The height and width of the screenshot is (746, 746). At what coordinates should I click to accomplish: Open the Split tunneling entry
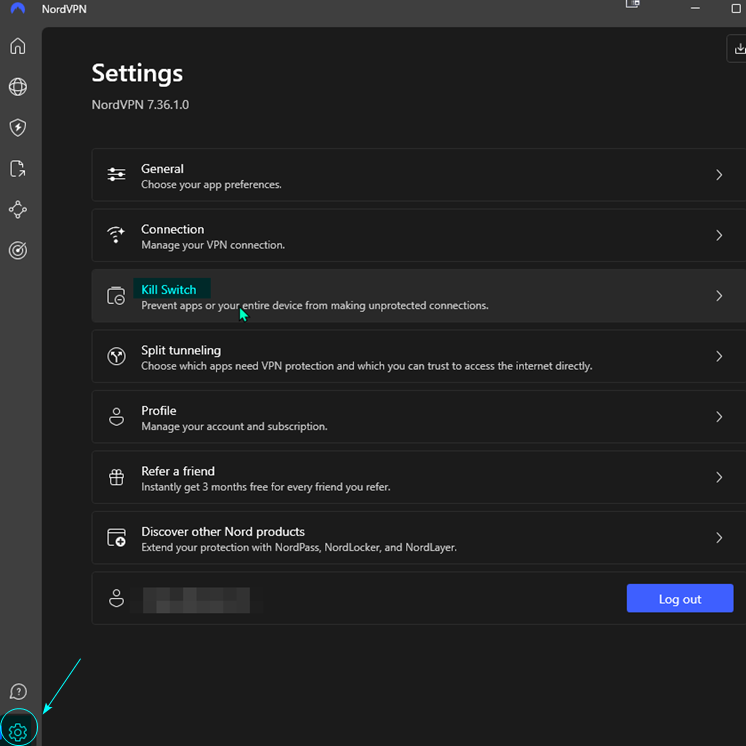click(419, 356)
